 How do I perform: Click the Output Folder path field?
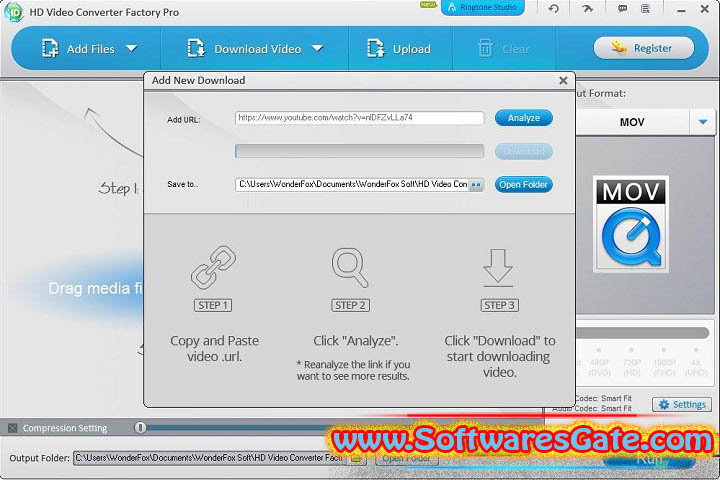[x=209, y=458]
